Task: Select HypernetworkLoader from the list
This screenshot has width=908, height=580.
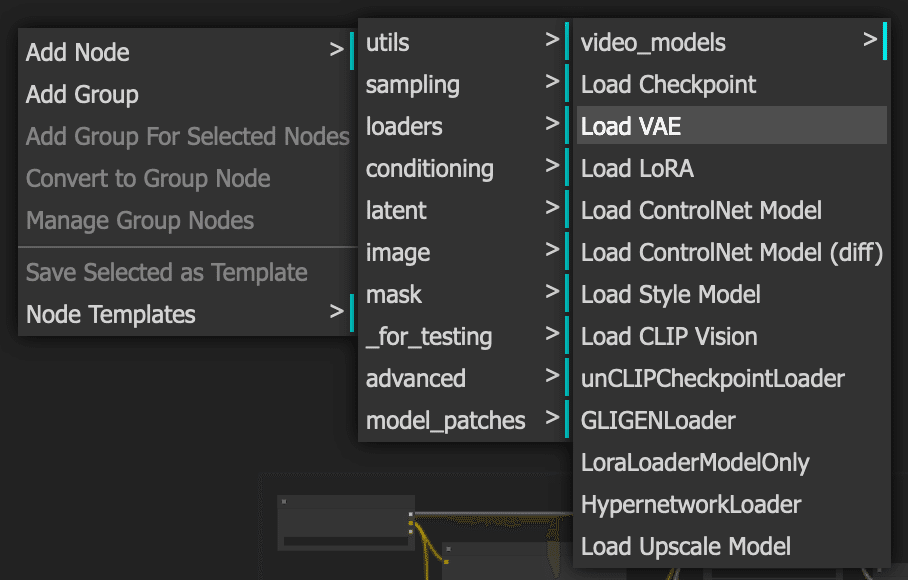Action: [732, 504]
